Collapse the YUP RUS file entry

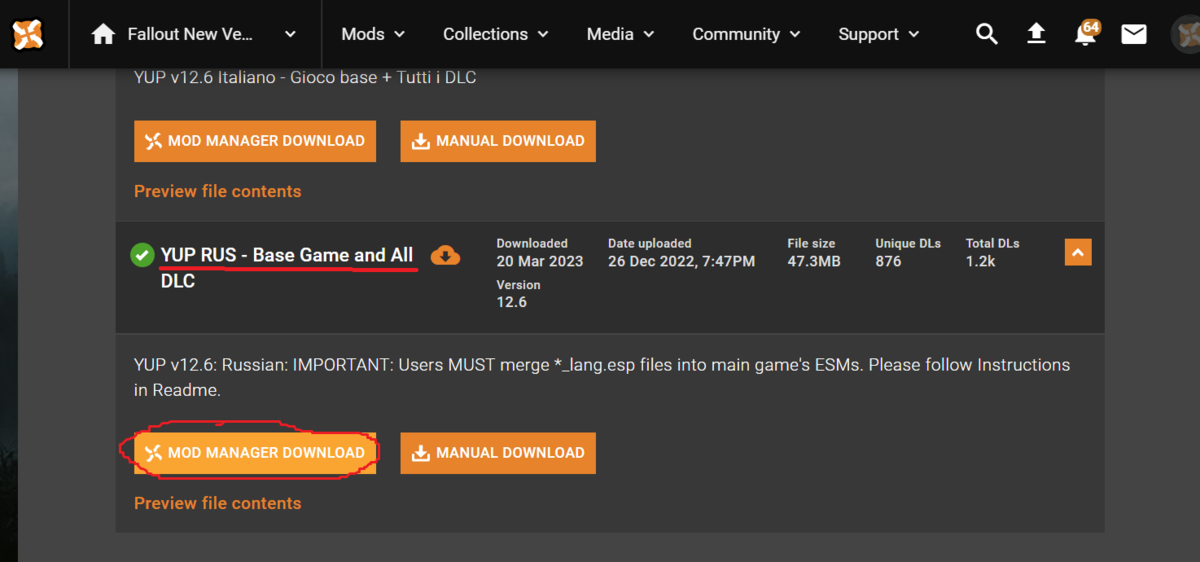[x=1078, y=253]
